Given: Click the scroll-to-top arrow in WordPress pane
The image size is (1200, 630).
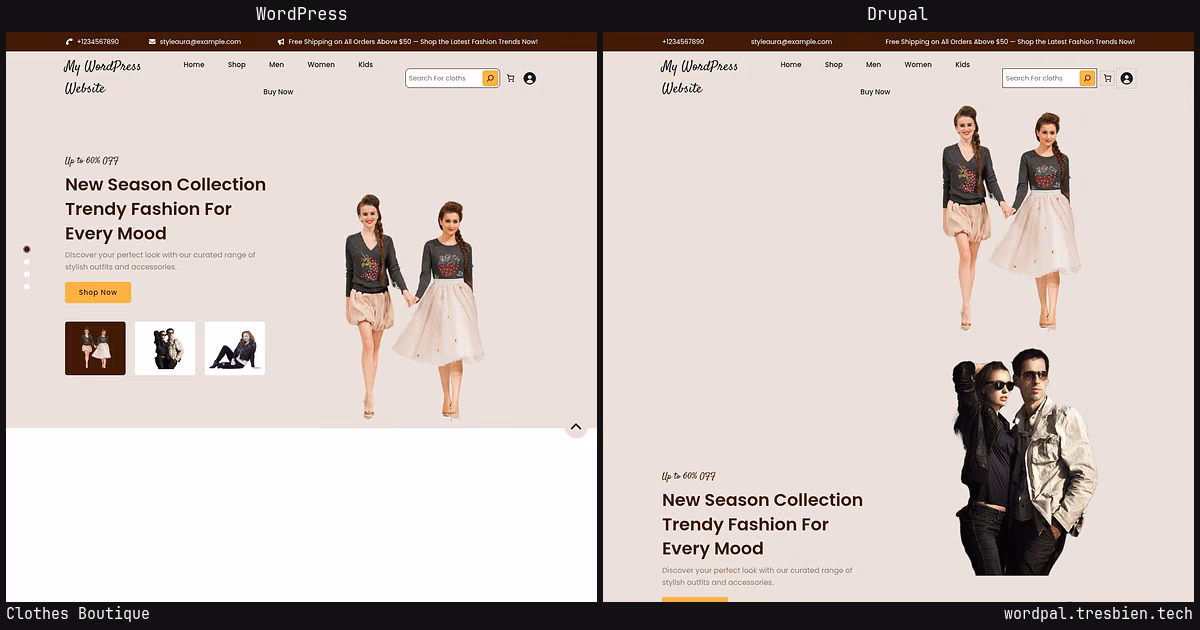Looking at the screenshot, I should (576, 428).
